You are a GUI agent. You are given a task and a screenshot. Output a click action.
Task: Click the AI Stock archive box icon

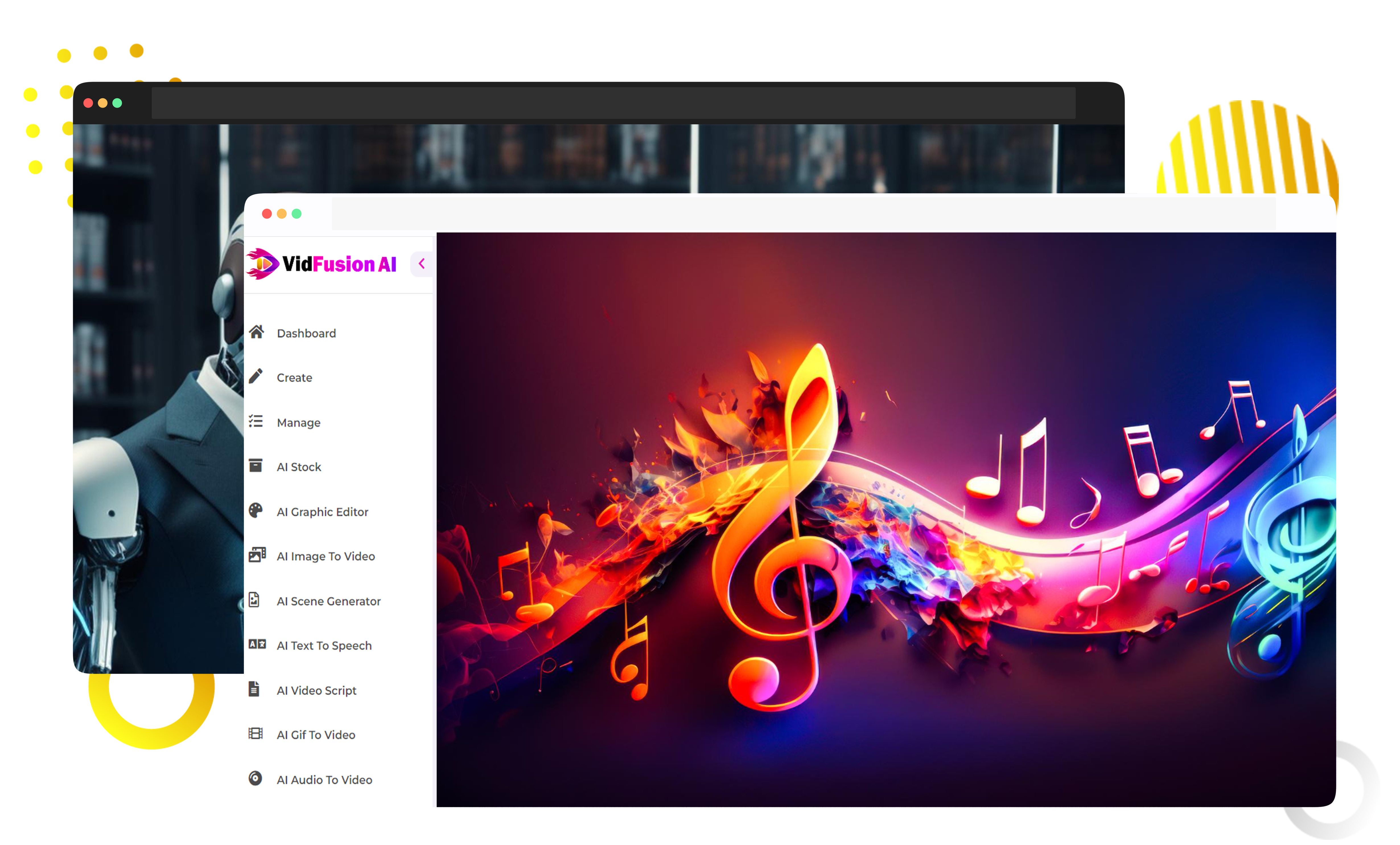tap(256, 466)
